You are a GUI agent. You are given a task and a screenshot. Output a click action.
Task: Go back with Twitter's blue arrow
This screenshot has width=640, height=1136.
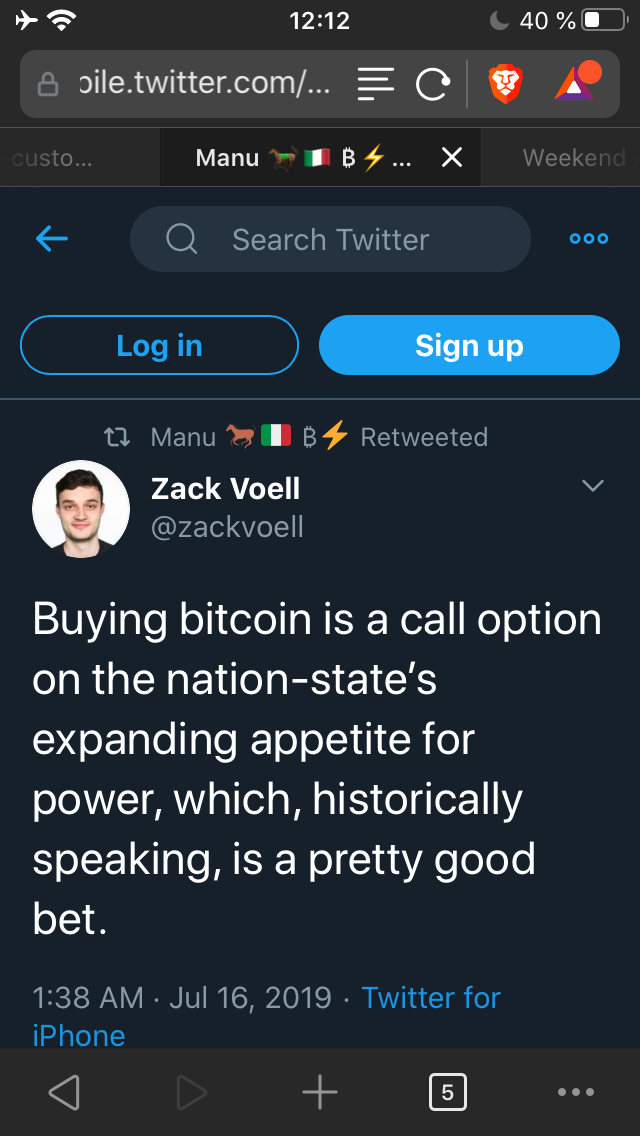tap(52, 239)
